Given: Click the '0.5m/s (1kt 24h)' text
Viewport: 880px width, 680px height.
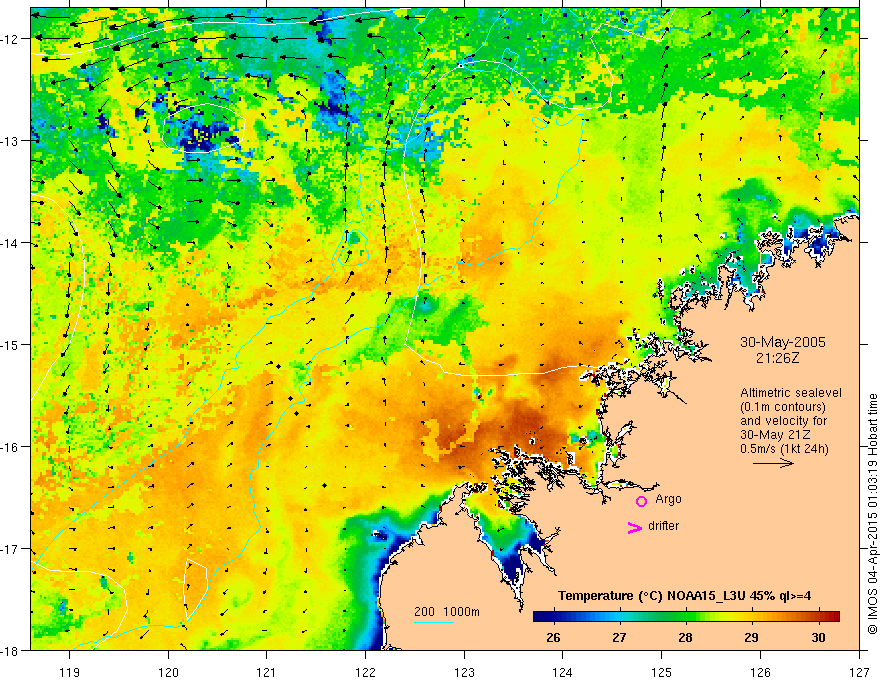Looking at the screenshot, I should click(x=784, y=449).
